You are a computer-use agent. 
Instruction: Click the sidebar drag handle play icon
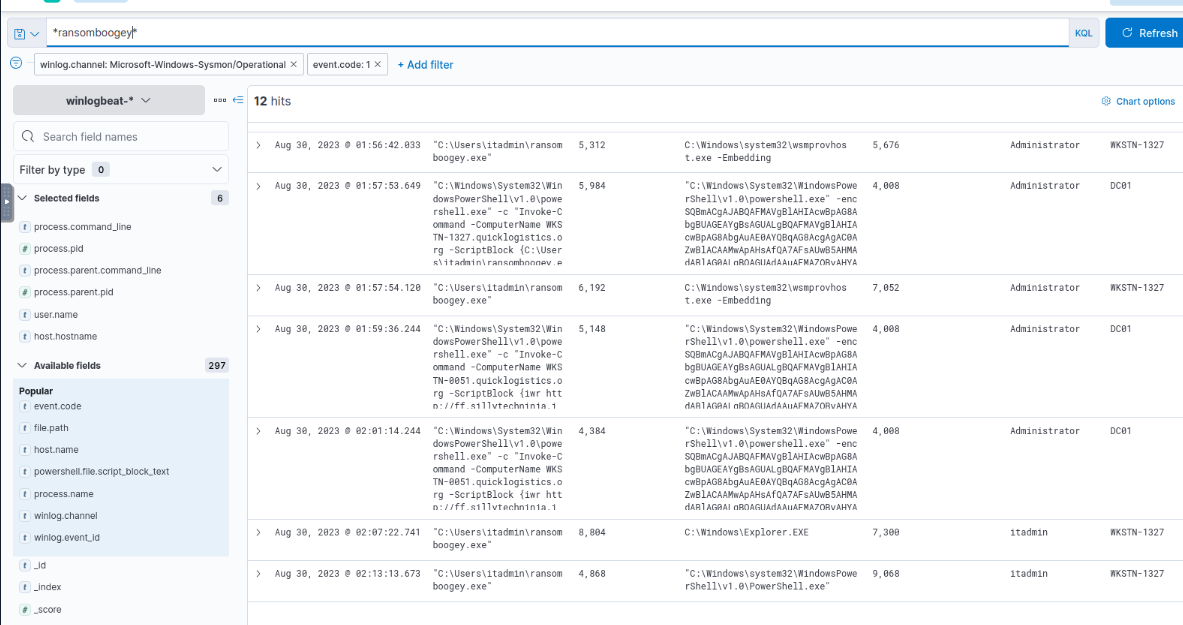click(6, 201)
